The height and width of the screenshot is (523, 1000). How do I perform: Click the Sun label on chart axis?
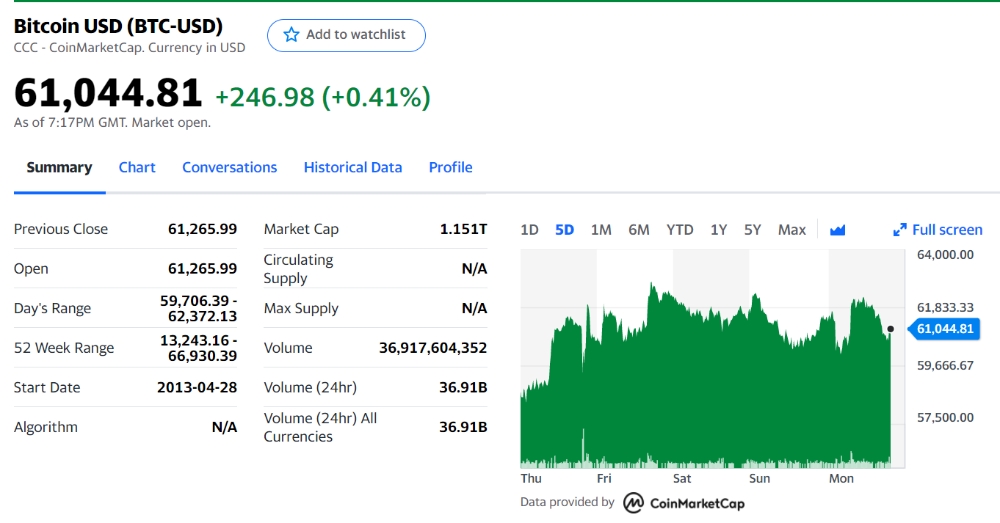click(x=760, y=478)
